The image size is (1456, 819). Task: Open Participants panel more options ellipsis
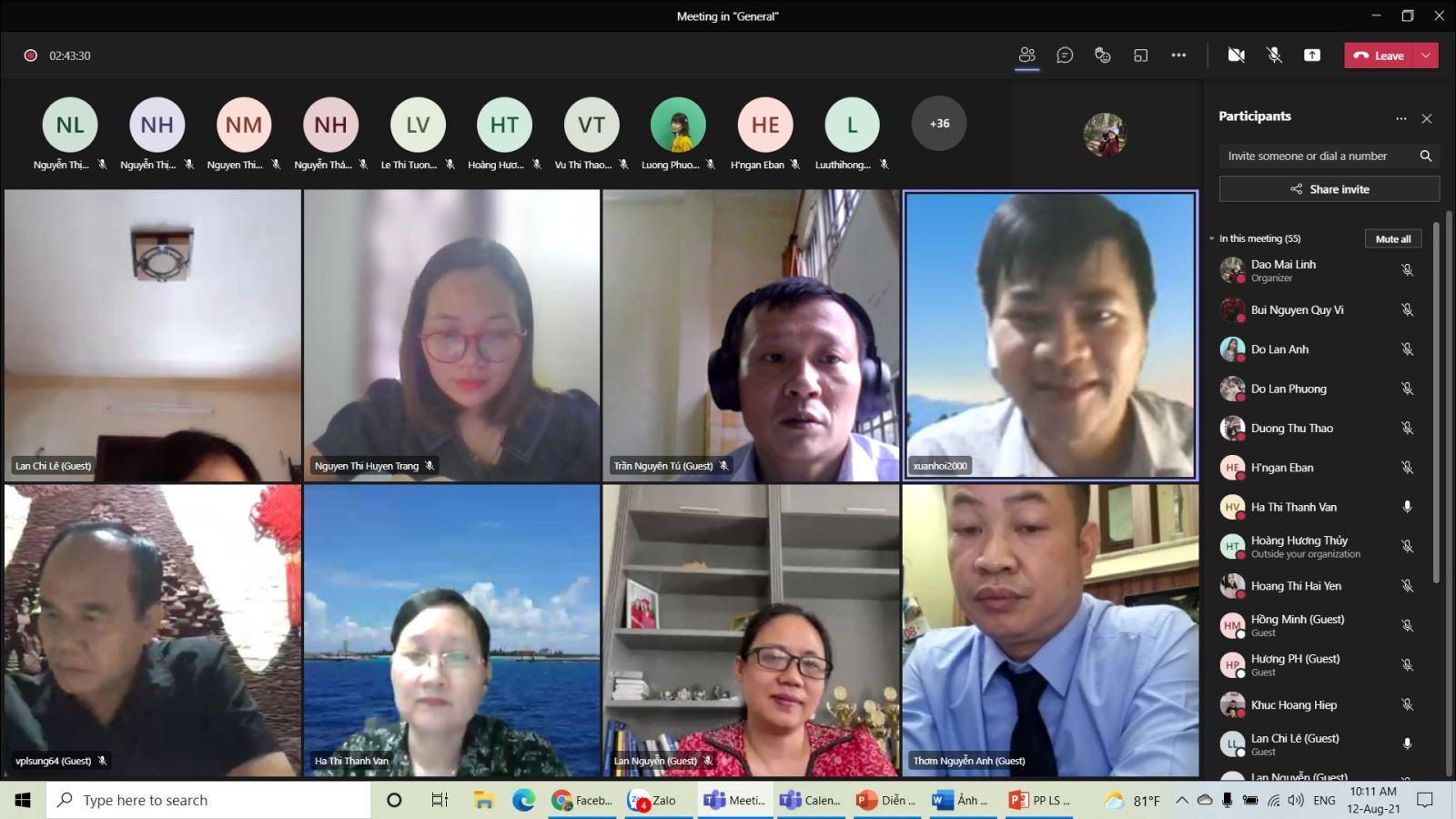(x=1400, y=118)
